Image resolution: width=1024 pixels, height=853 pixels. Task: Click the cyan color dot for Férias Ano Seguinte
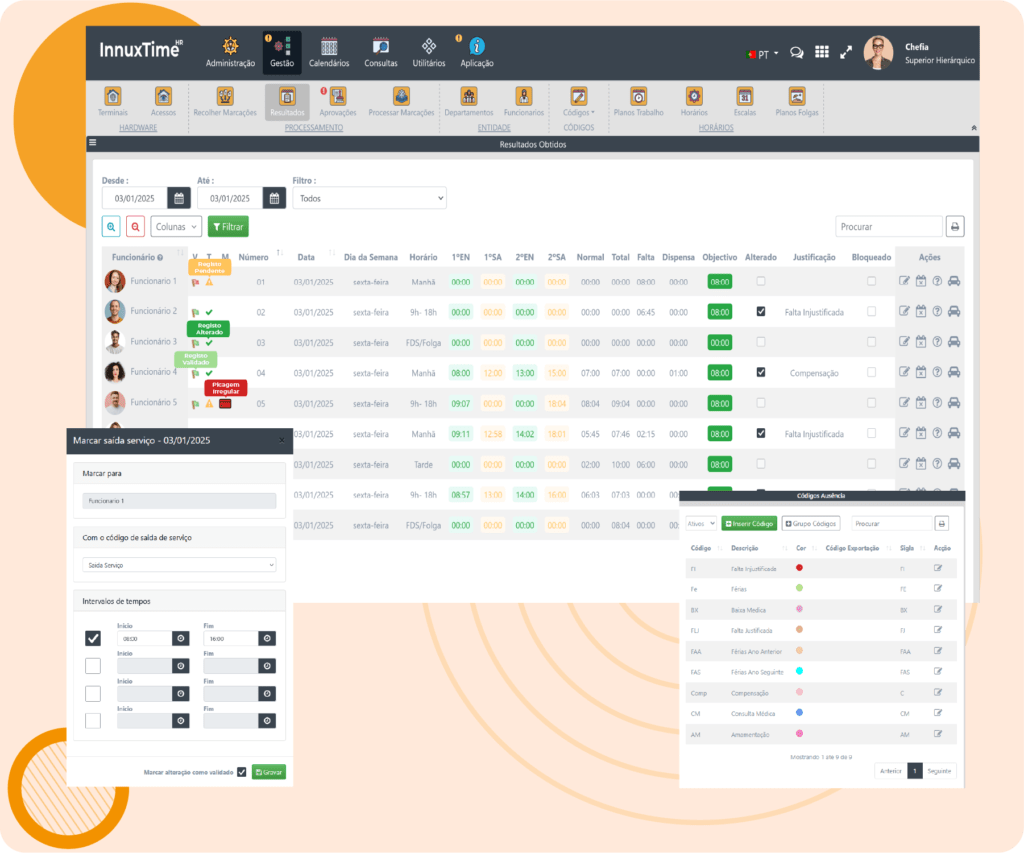pyautogui.click(x=799, y=671)
